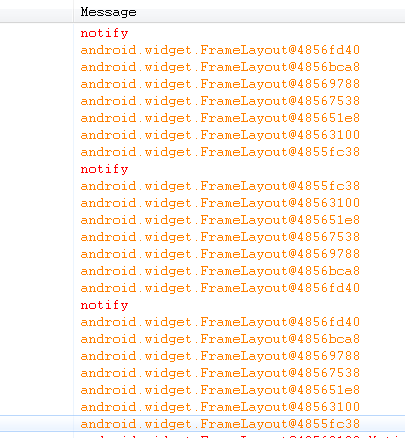Select FrameLayout@4855fc38 line directly below second notify

coord(220,186)
